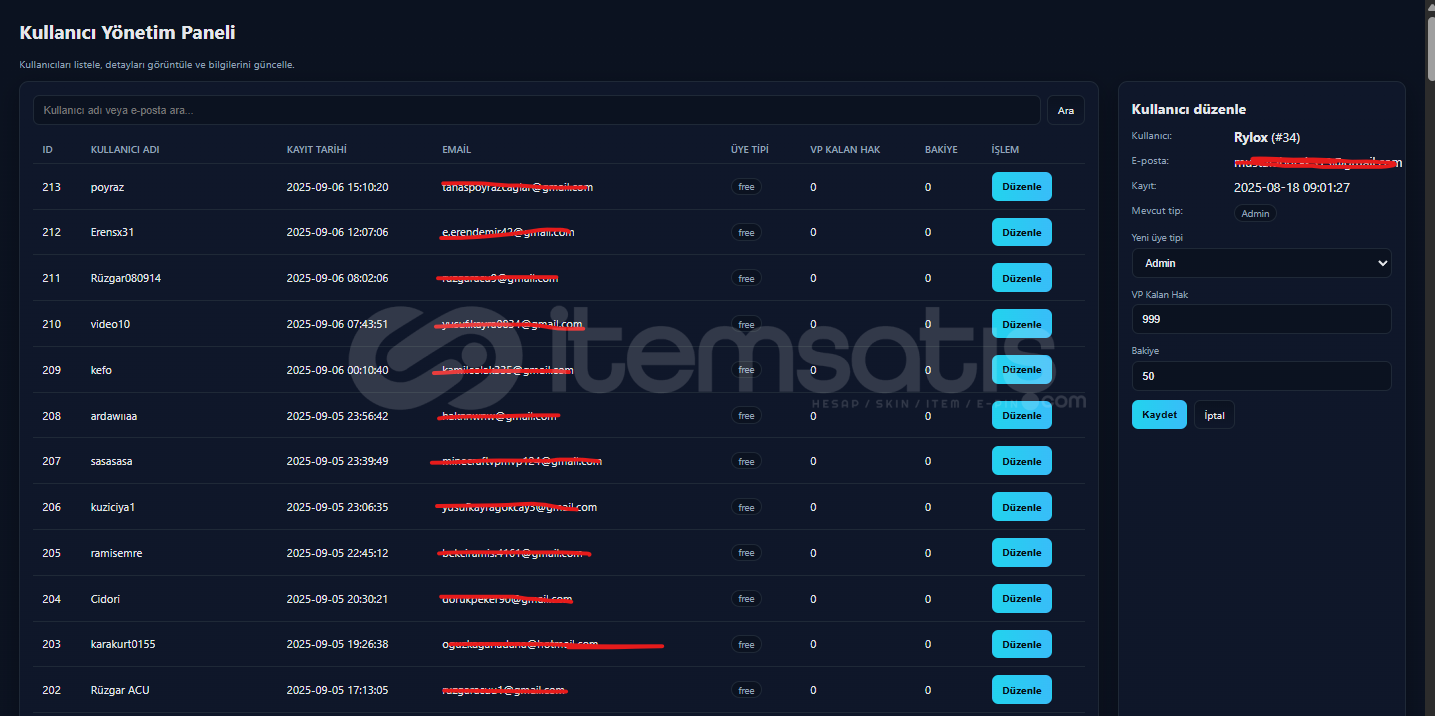Edit user poyraz with Düzenle

tap(1021, 187)
